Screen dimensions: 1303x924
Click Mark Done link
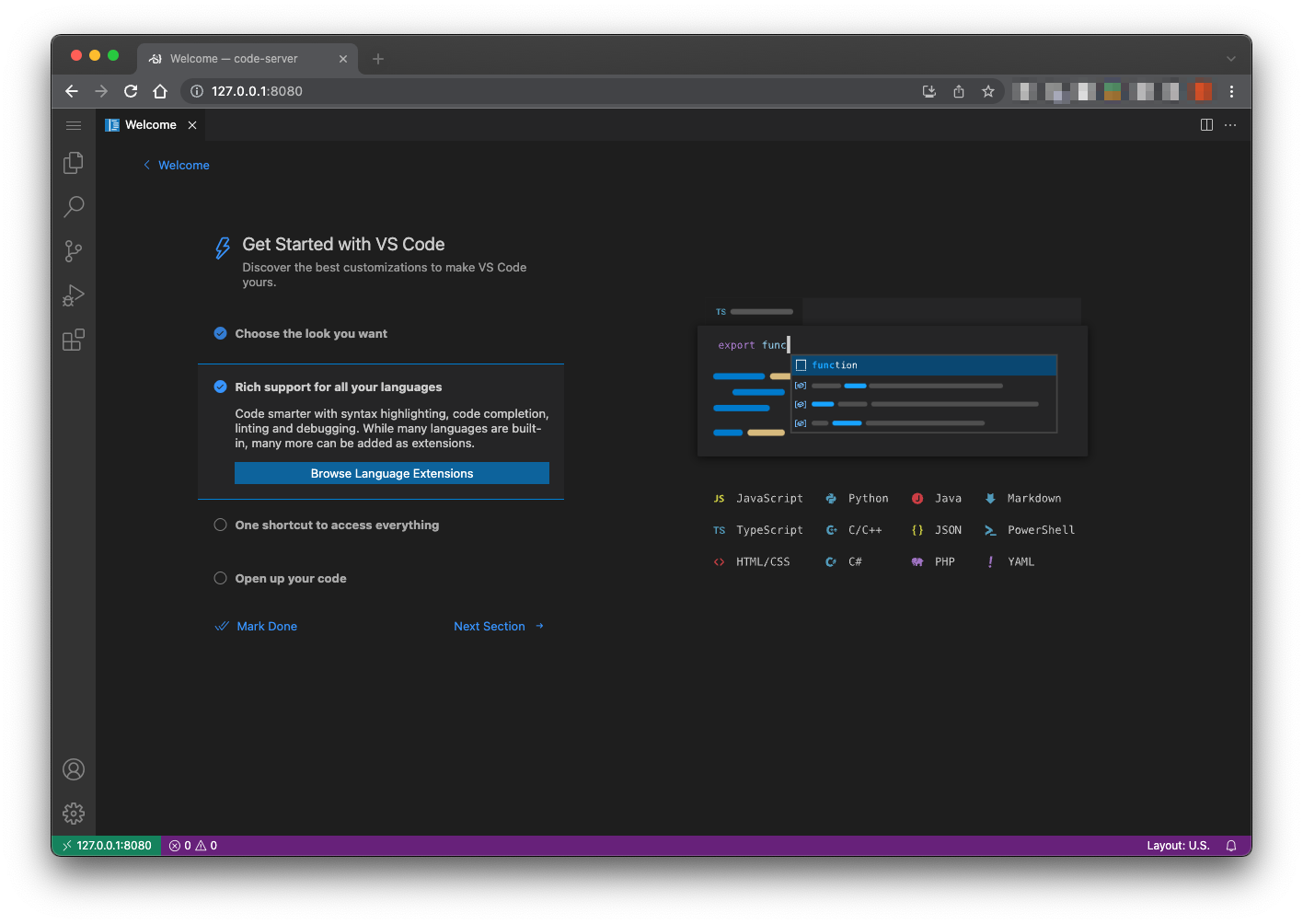click(257, 627)
